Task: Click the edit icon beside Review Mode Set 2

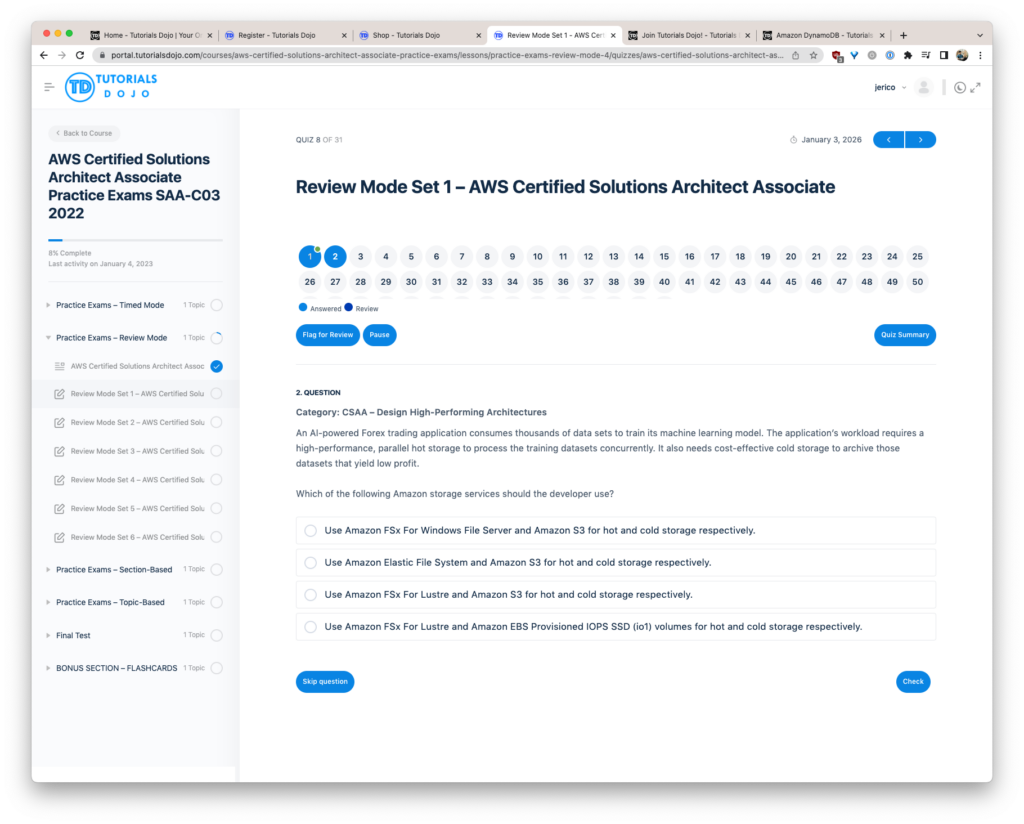Action: point(59,422)
